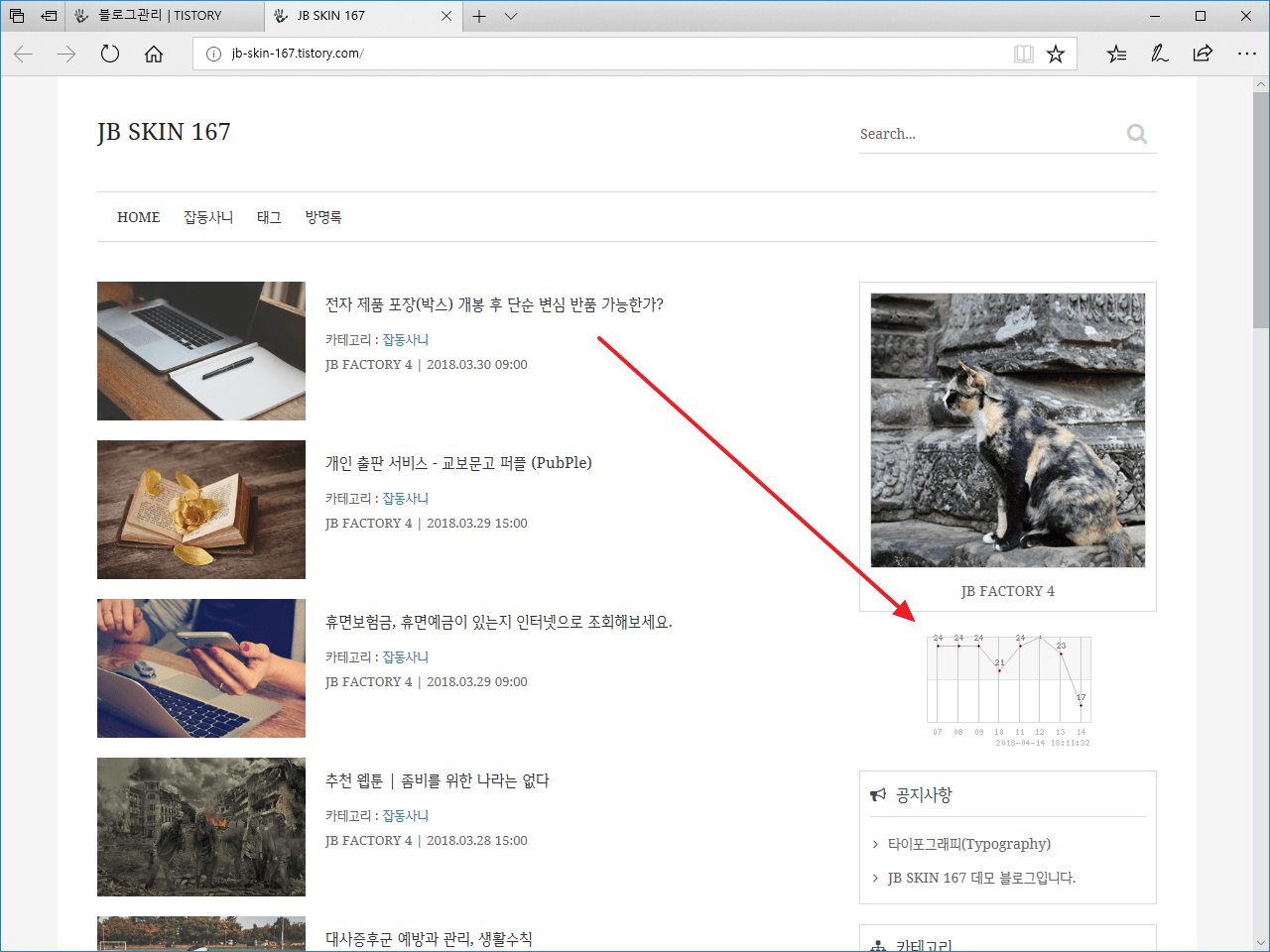The image size is (1270, 952).
Task: Click the date 2018.03.29 15:00
Action: (x=477, y=523)
